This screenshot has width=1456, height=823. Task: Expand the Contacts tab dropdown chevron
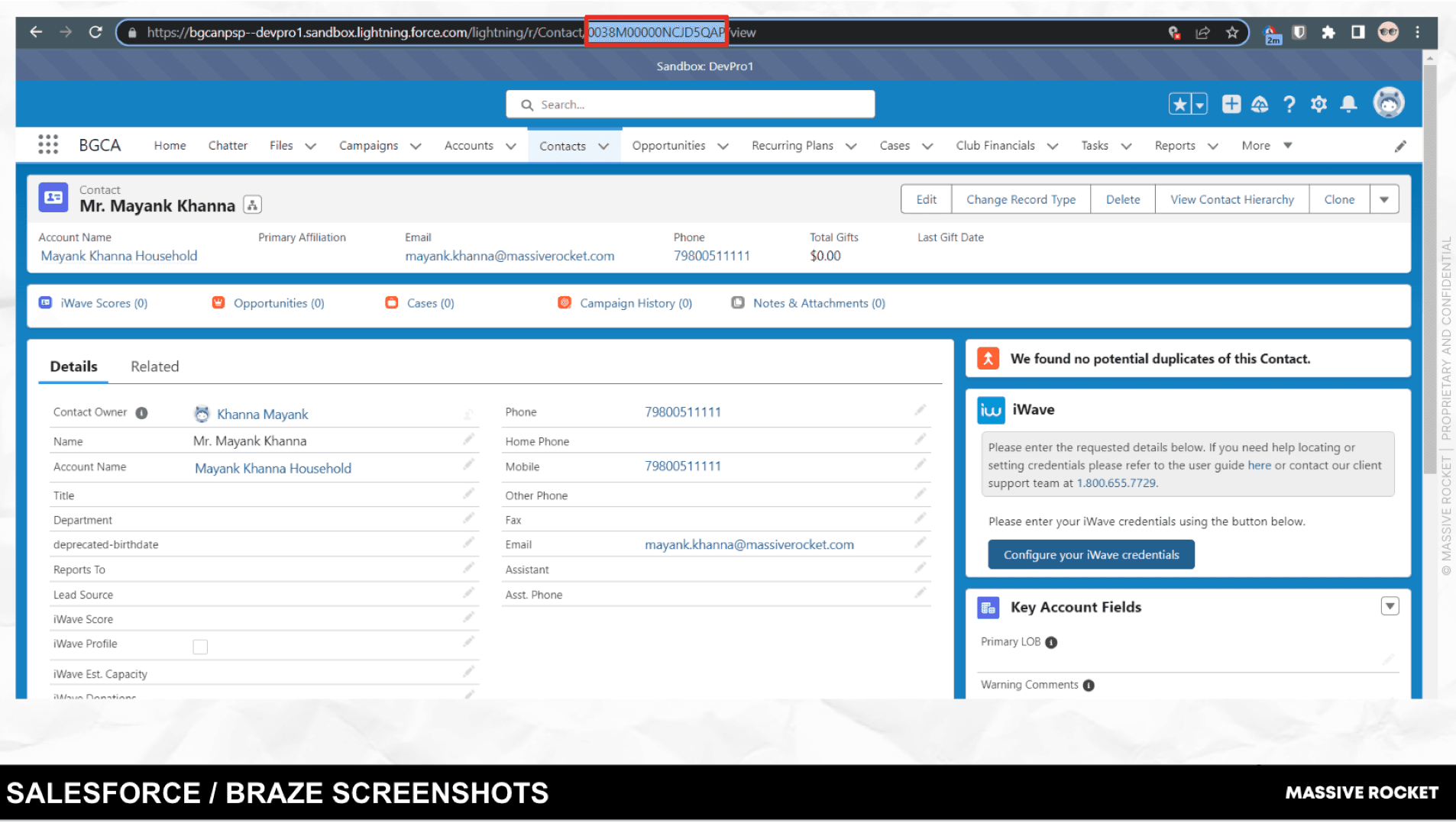tap(603, 146)
